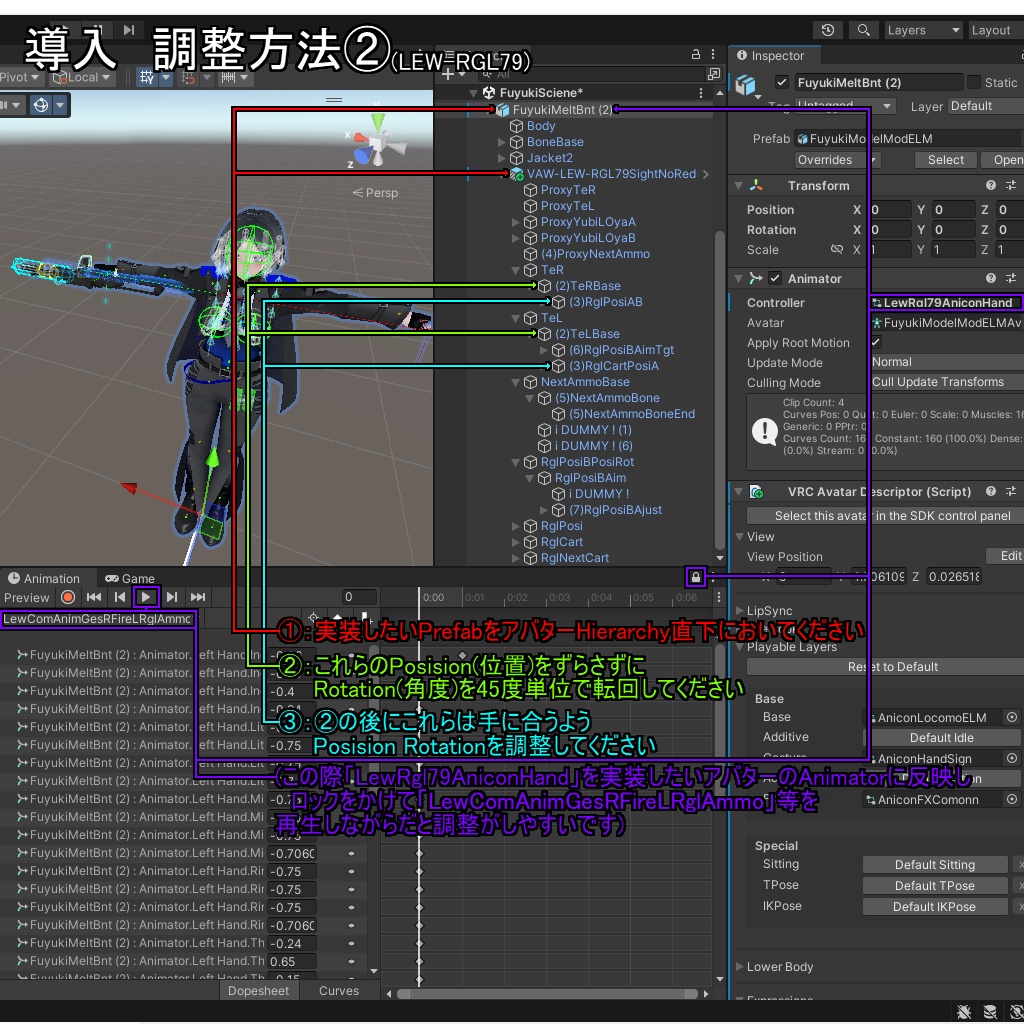The height and width of the screenshot is (1024, 1024).
Task: Go to first keyframe in Animation window
Action: [x=94, y=597]
